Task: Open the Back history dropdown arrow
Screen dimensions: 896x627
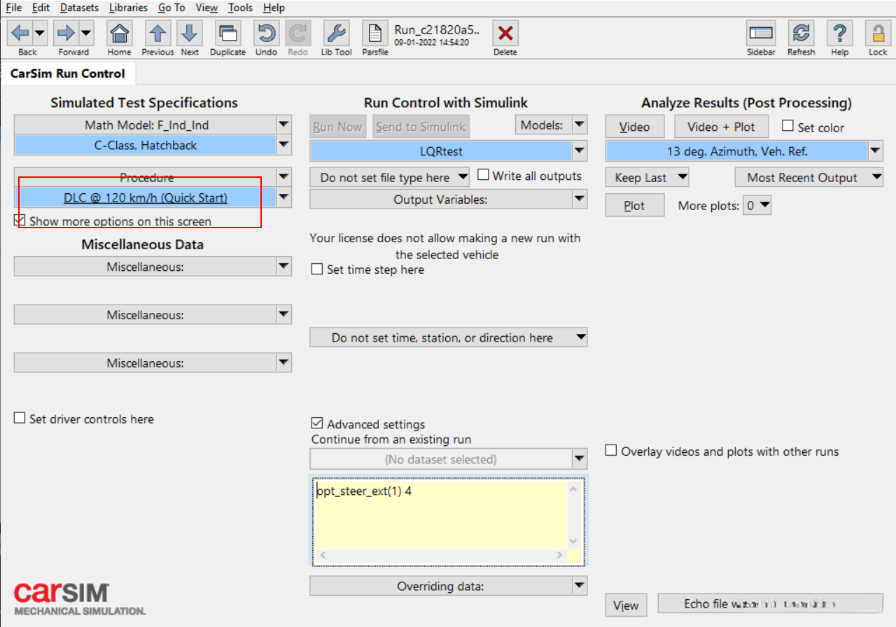Action: 39,33
